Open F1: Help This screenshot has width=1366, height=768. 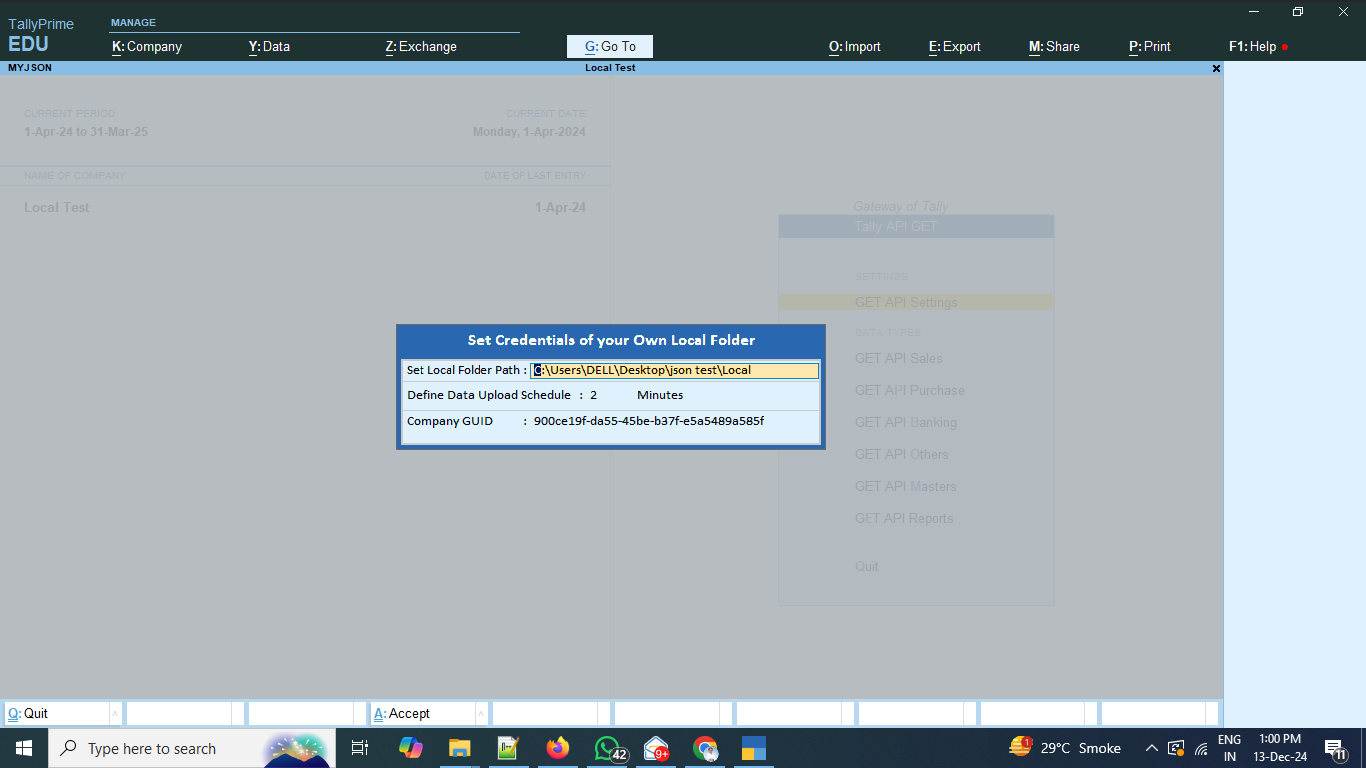tap(1253, 46)
